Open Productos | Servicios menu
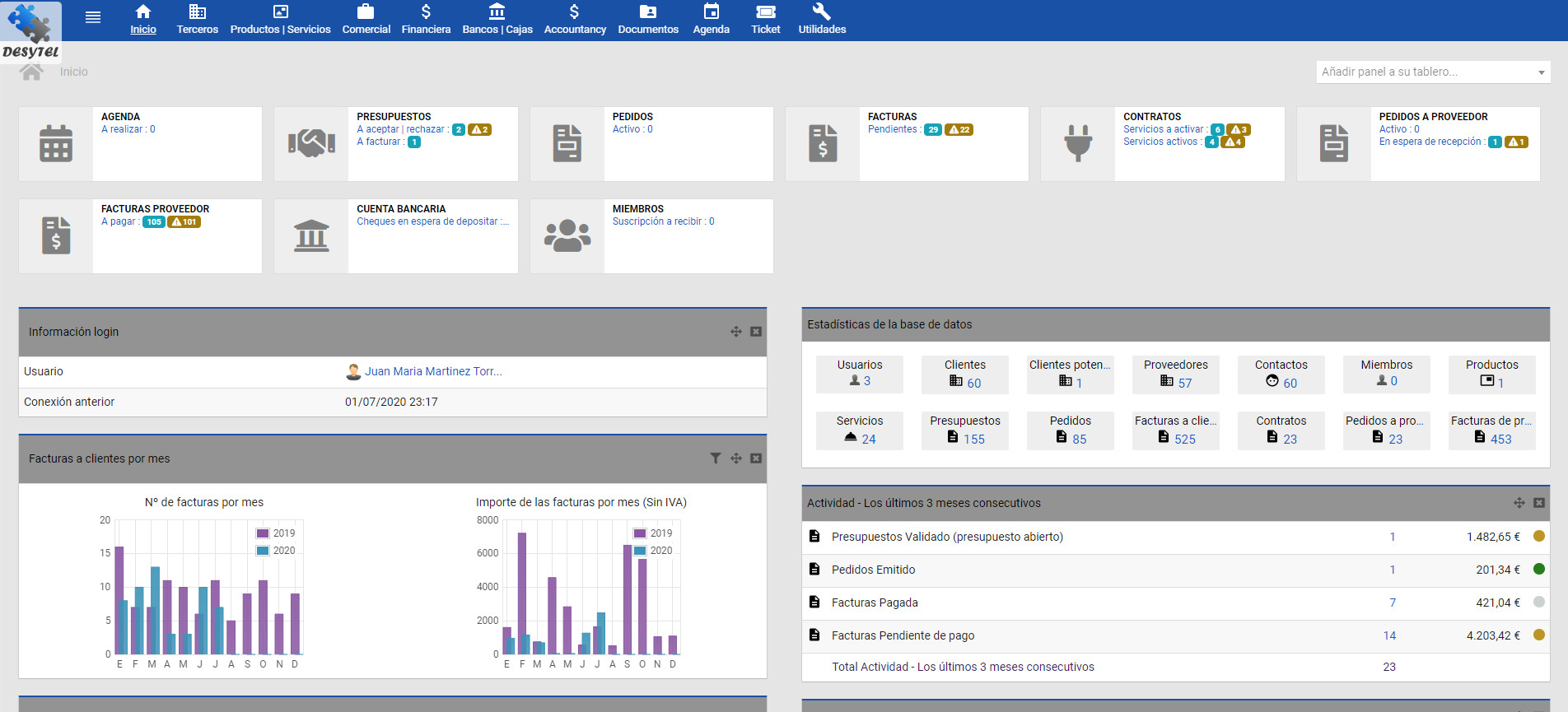The image size is (1568, 712). [x=281, y=20]
